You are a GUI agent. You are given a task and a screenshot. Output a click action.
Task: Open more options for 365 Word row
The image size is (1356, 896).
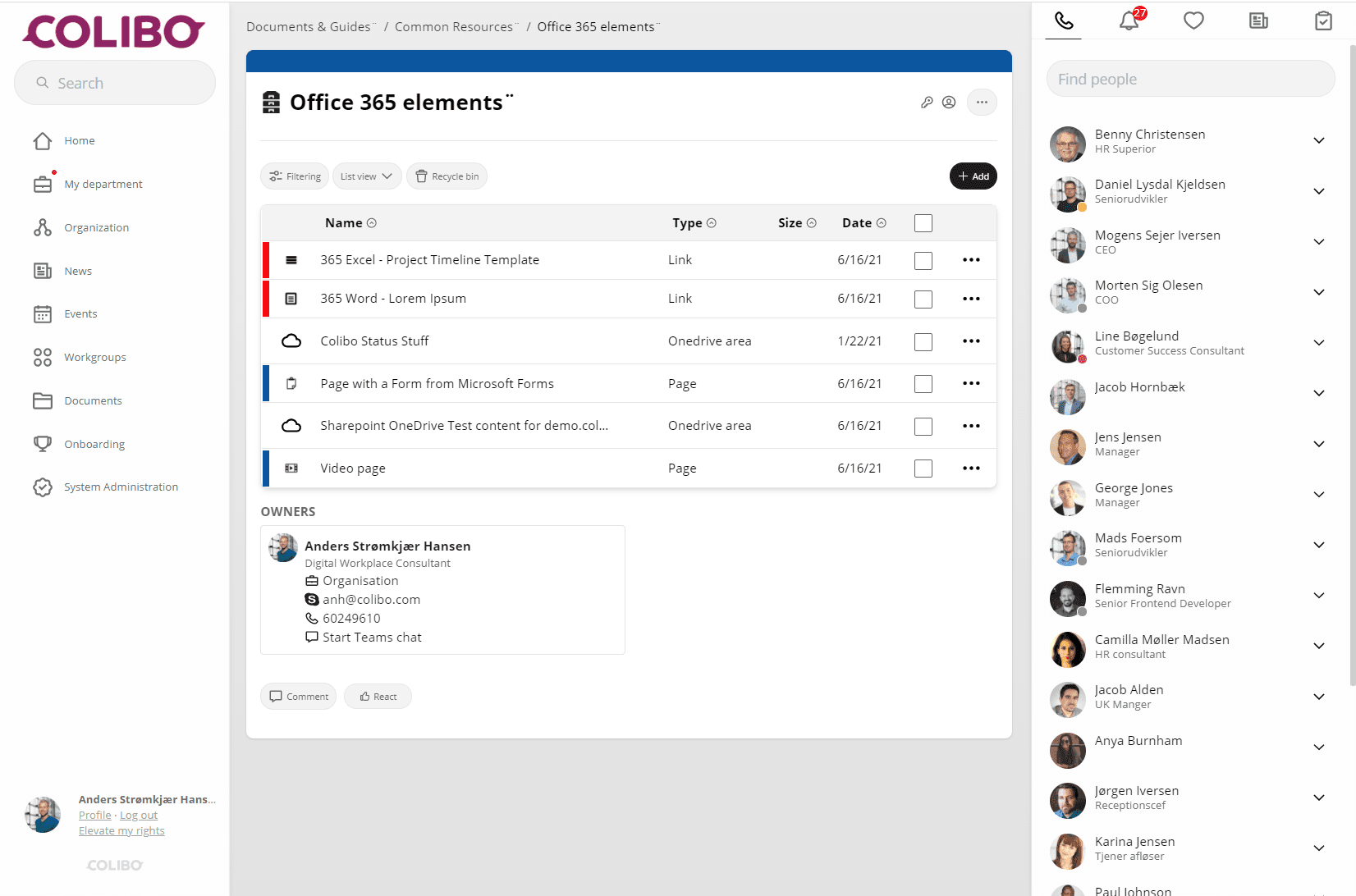[971, 299]
